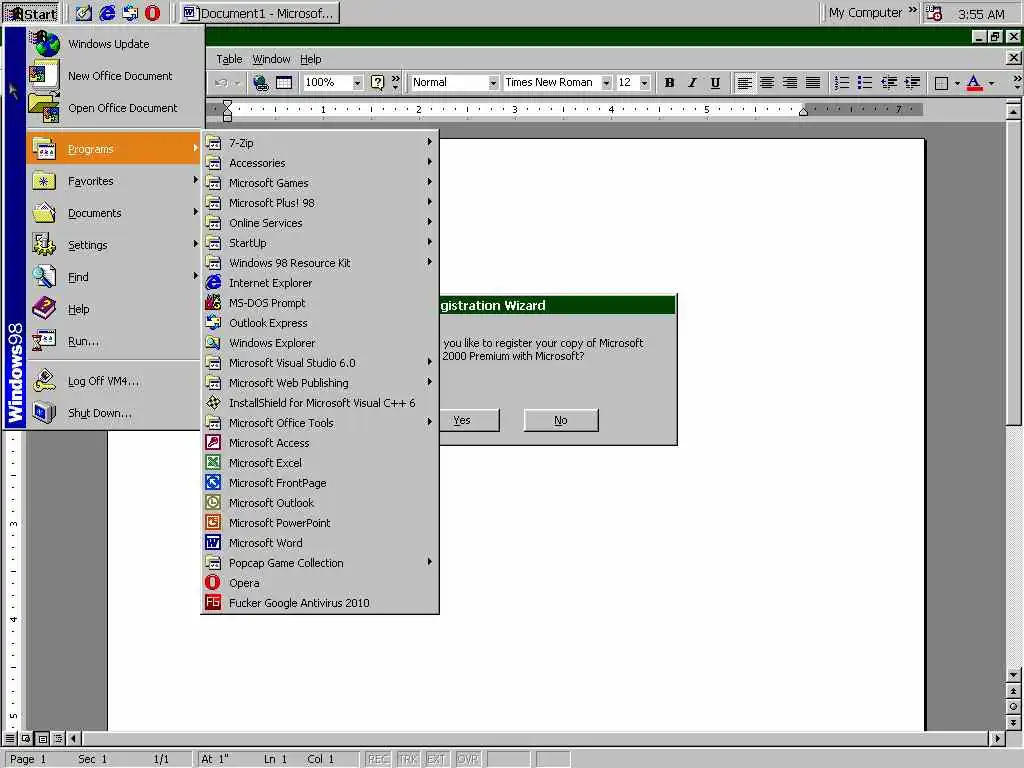Image resolution: width=1024 pixels, height=768 pixels.
Task: Launch Internet Explorer from Programs list
Action: (319, 283)
